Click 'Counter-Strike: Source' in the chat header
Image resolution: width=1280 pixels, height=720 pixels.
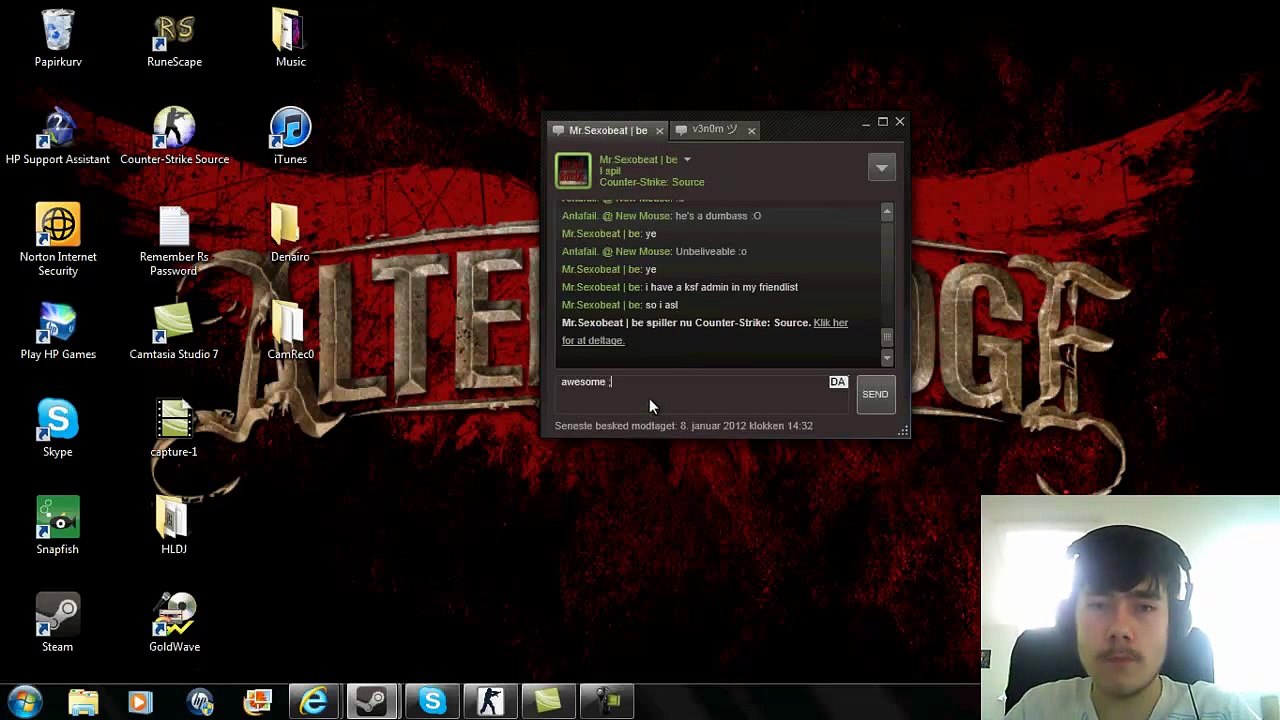point(652,182)
